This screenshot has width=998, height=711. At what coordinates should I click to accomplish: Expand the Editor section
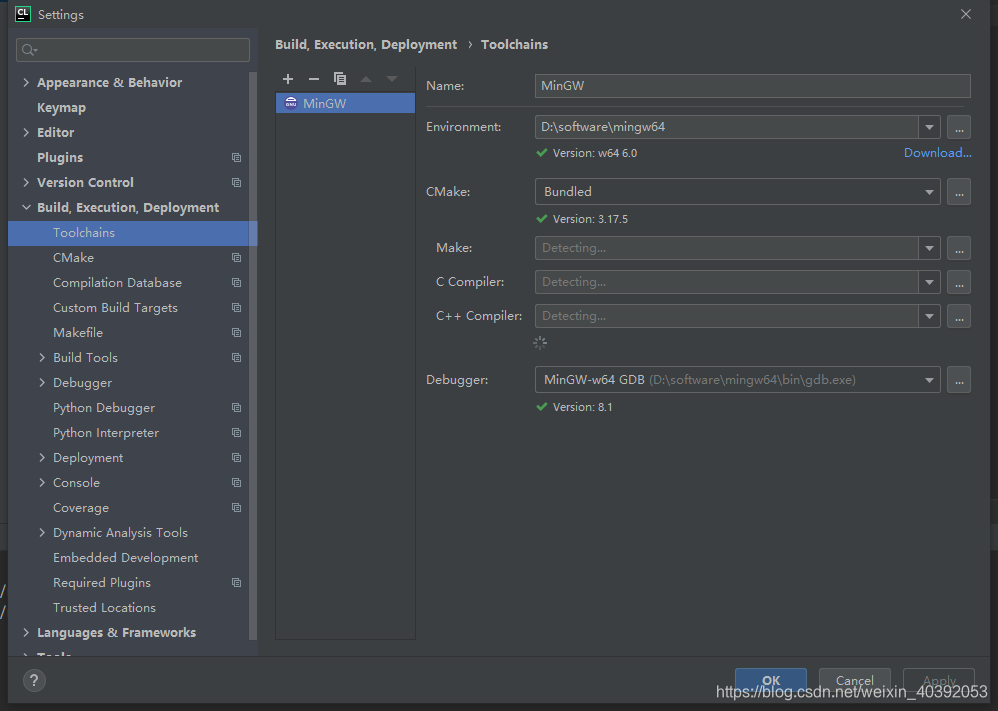[x=26, y=132]
